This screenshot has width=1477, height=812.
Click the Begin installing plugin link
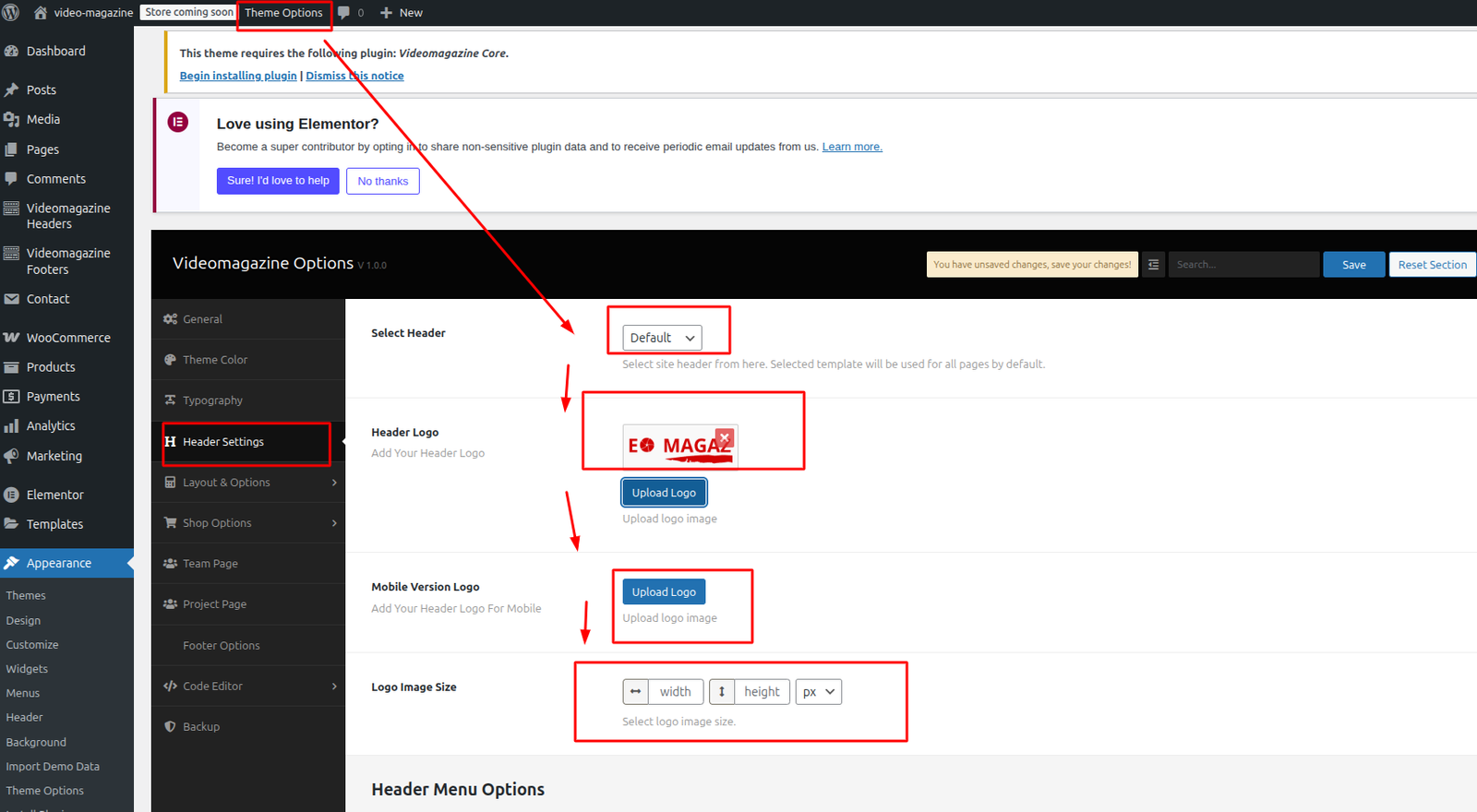point(238,76)
